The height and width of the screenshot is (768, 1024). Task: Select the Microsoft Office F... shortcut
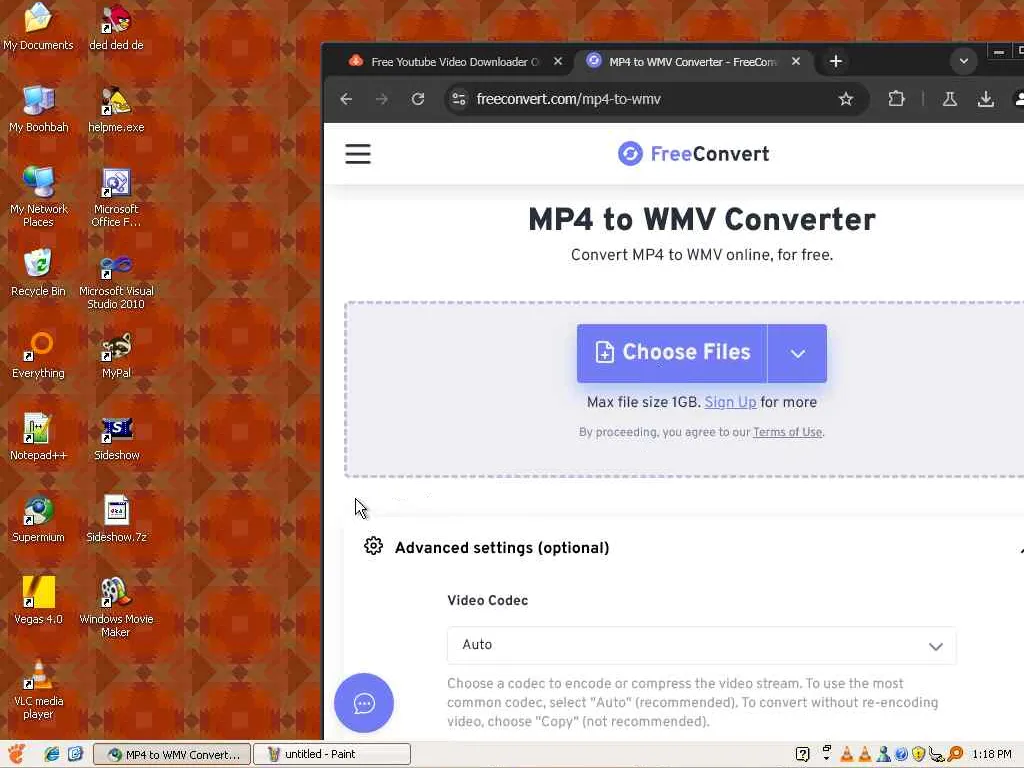coord(116,197)
